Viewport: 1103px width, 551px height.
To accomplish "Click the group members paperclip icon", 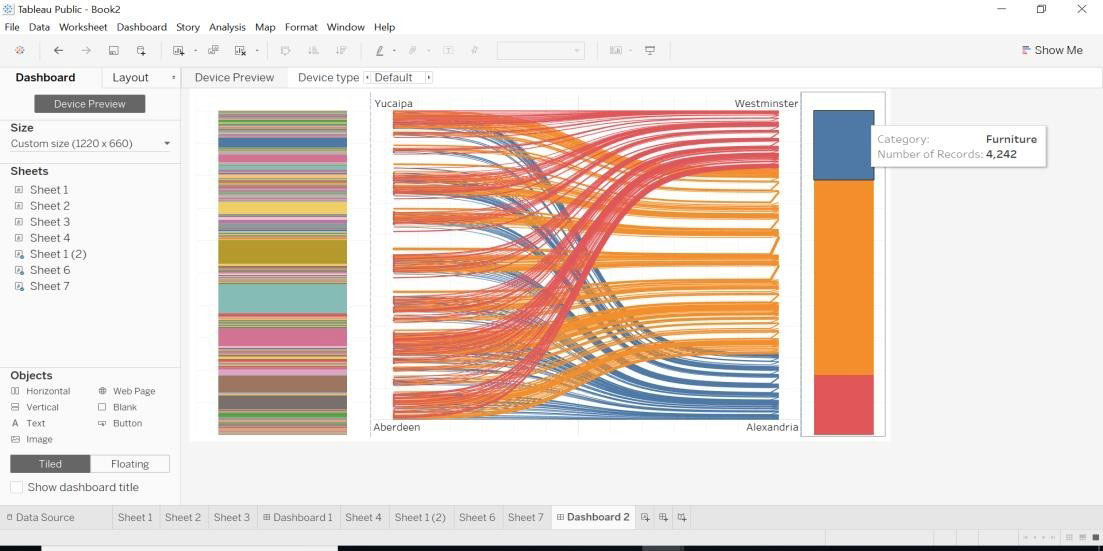I will tap(413, 51).
